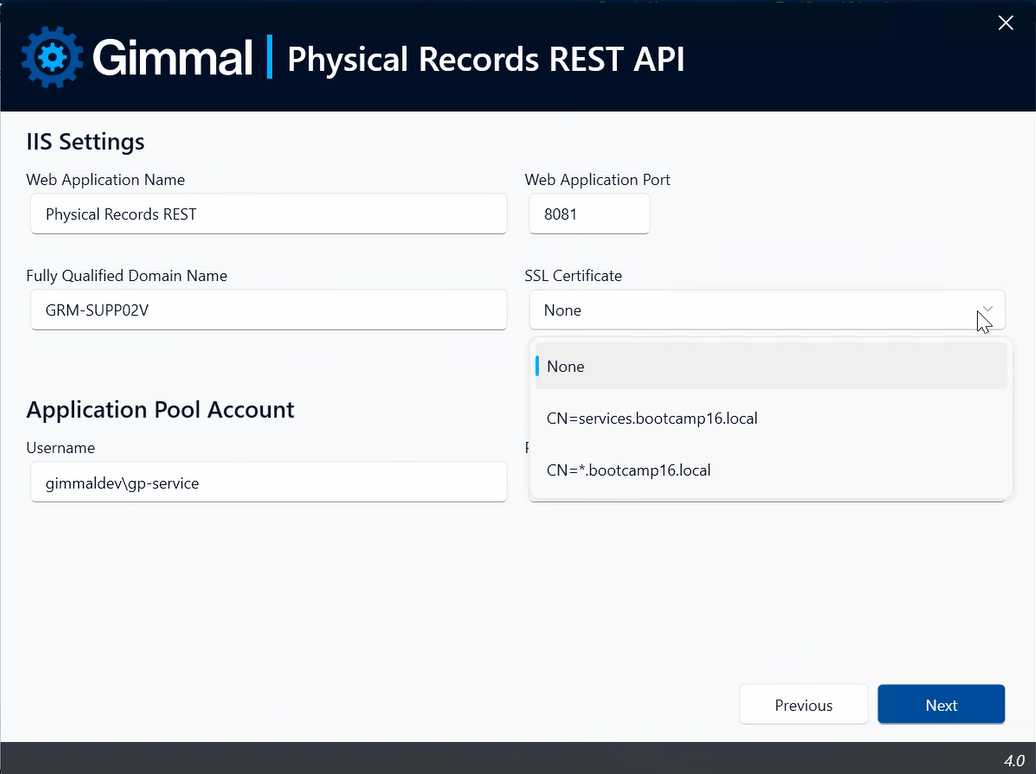
Task: Click the Application Pool Account heading
Action: click(x=161, y=410)
